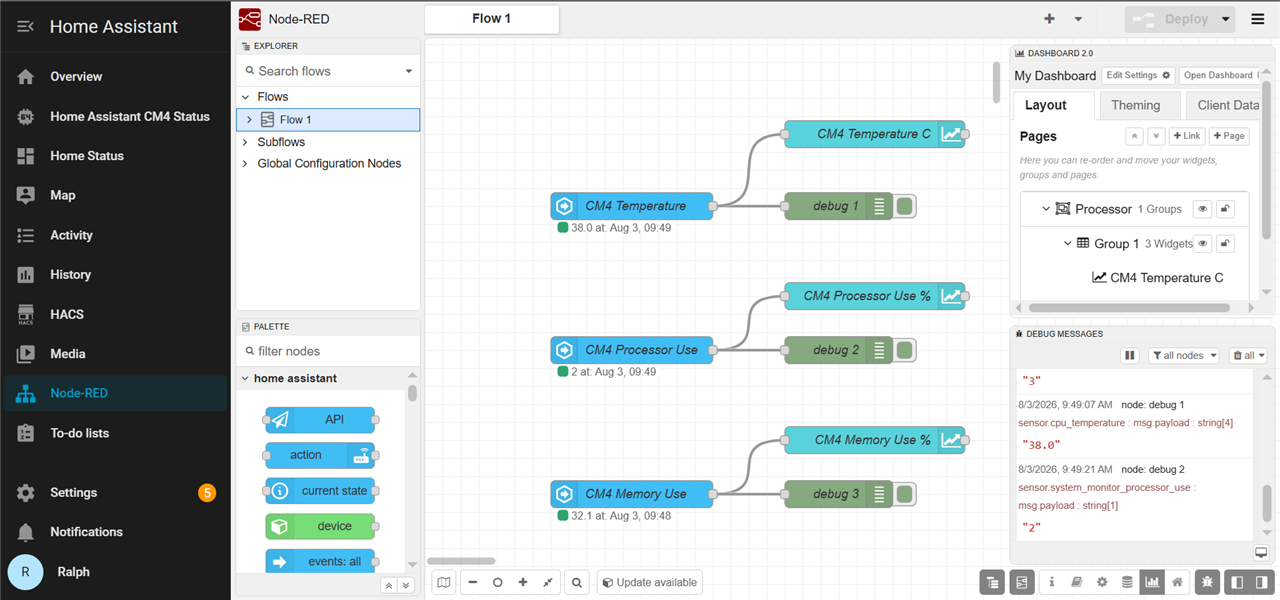This screenshot has height=600, width=1280.
Task: Toggle visibility of the Processor page
Action: pyautogui.click(x=1202, y=209)
